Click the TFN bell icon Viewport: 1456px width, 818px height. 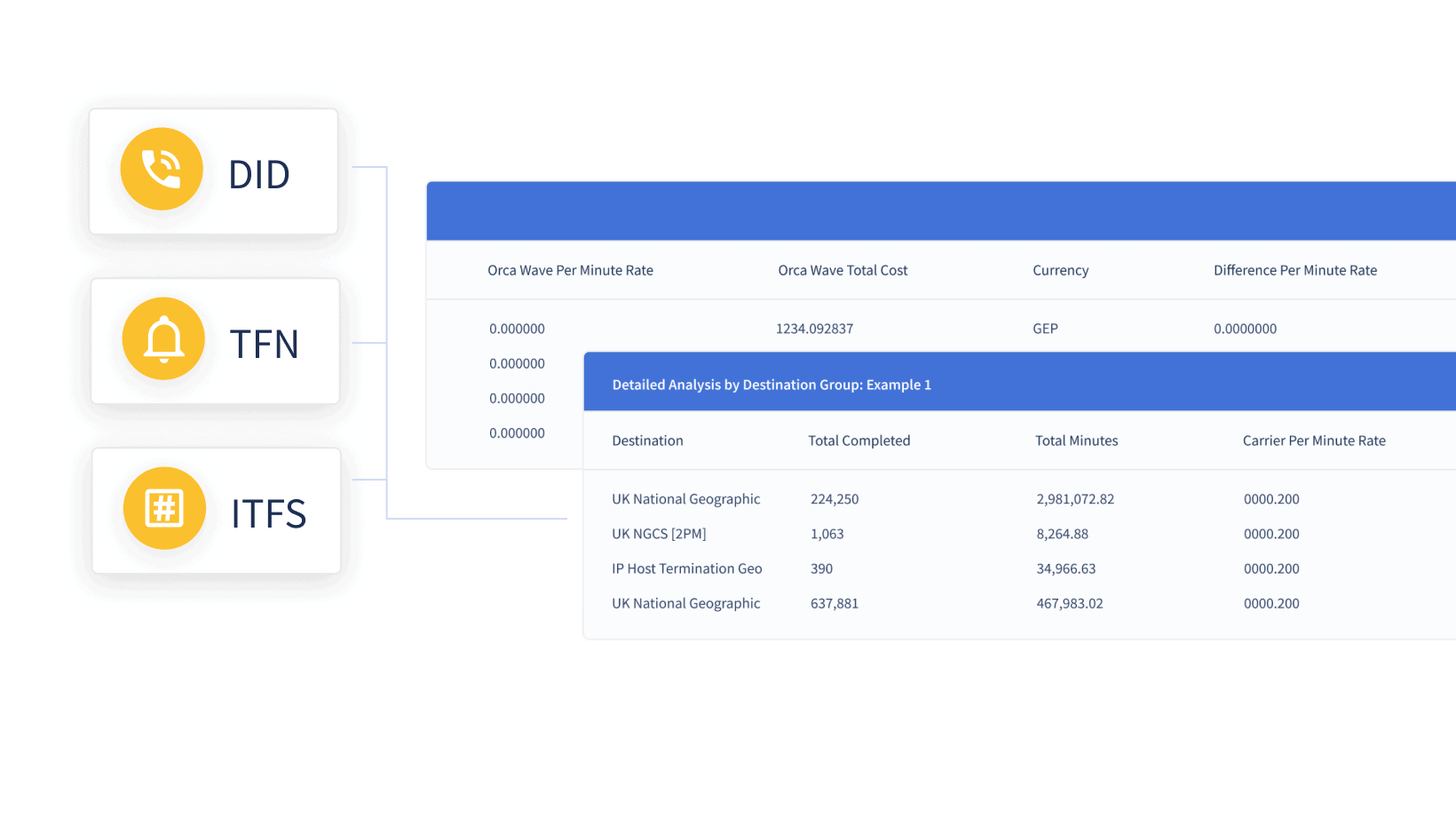pos(163,338)
